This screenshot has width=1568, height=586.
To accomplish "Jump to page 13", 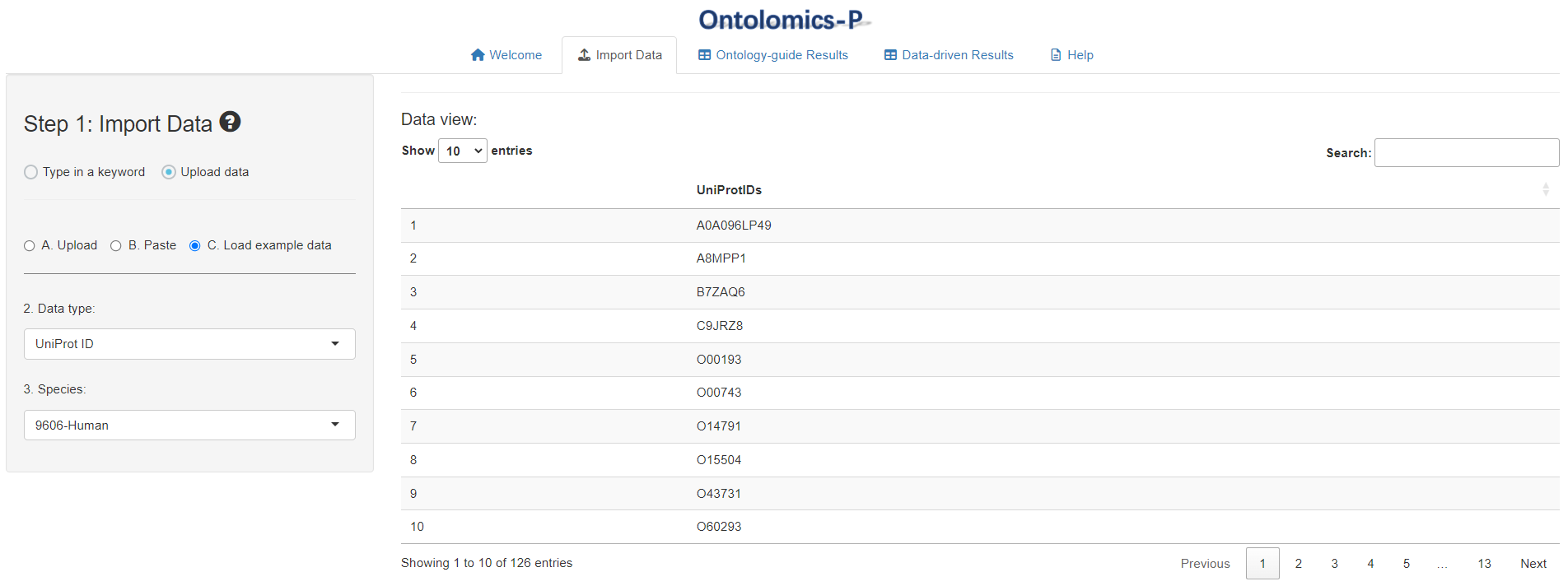I will pos(1484,564).
